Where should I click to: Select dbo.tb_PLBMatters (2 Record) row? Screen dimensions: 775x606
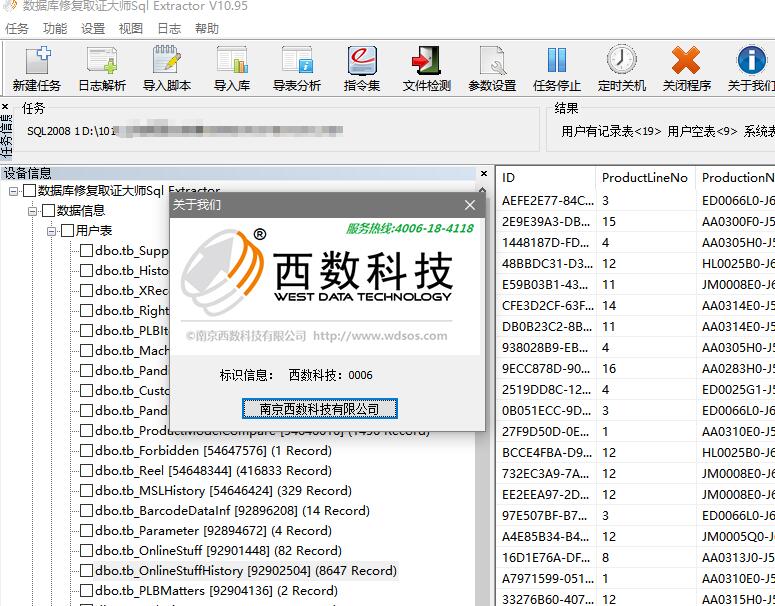216,591
